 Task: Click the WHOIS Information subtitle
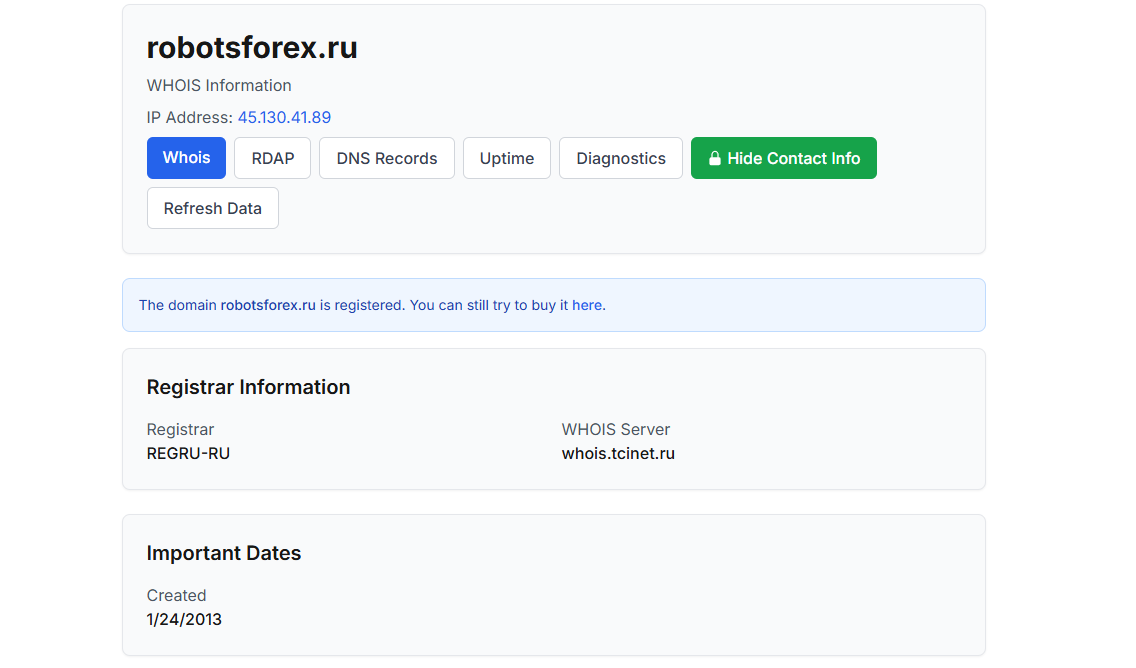pyautogui.click(x=219, y=86)
